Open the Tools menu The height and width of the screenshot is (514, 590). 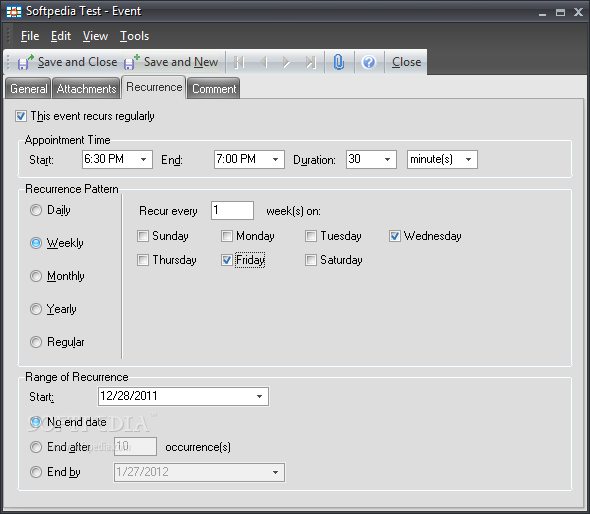[135, 36]
